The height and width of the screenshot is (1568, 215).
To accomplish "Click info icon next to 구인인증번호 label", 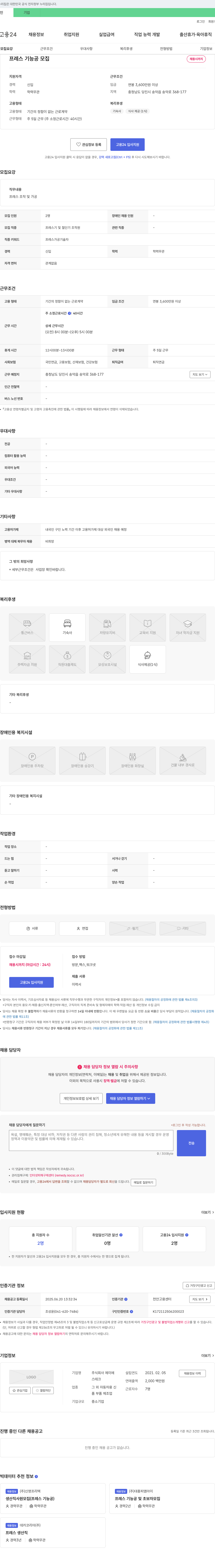I will 131,1312.
